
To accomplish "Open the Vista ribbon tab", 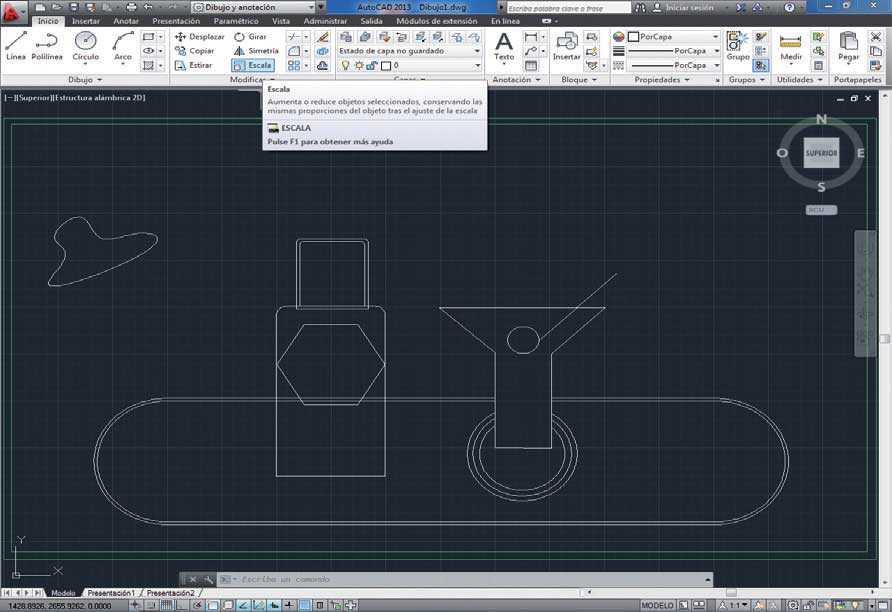I will tap(280, 21).
